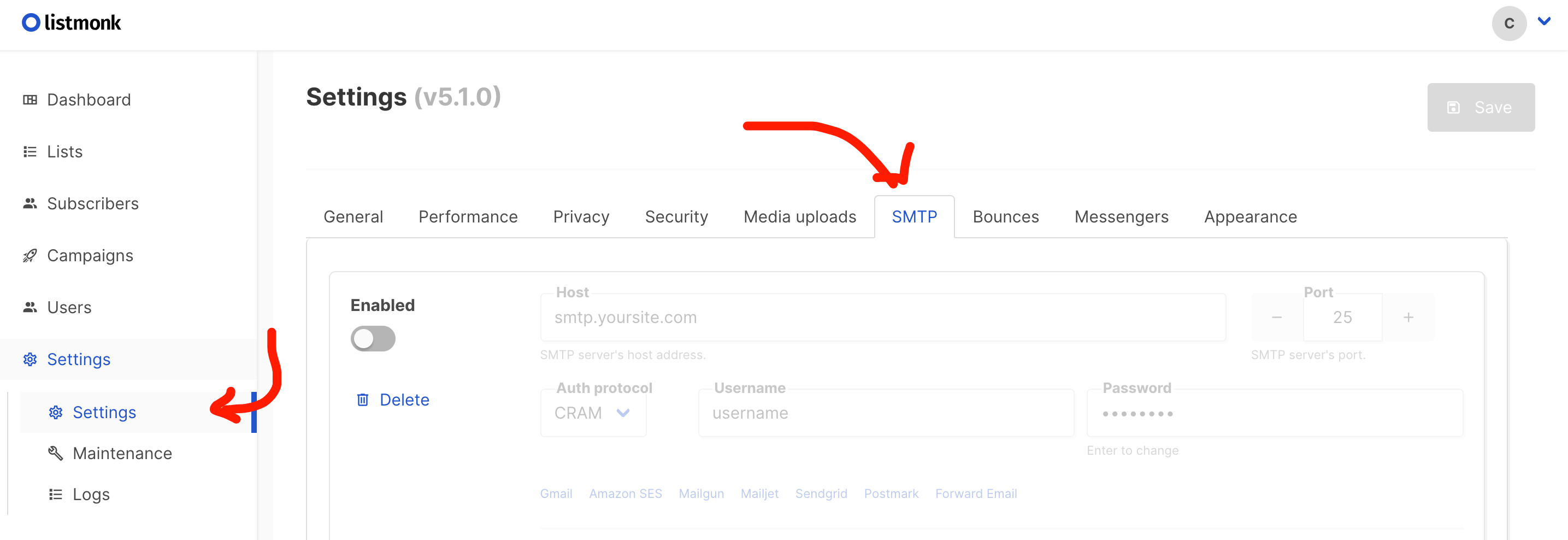Click the Maintenance wrench icon
Screen dimensions: 1568x540
(55, 453)
